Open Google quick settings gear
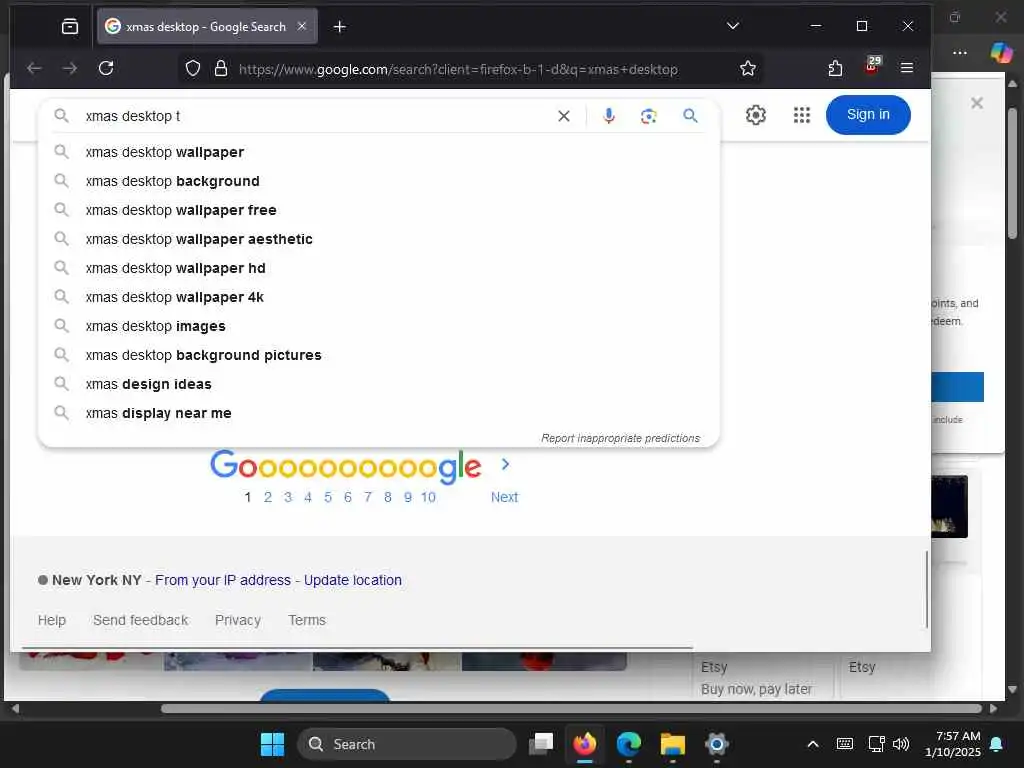Image resolution: width=1024 pixels, height=768 pixels. tap(756, 116)
